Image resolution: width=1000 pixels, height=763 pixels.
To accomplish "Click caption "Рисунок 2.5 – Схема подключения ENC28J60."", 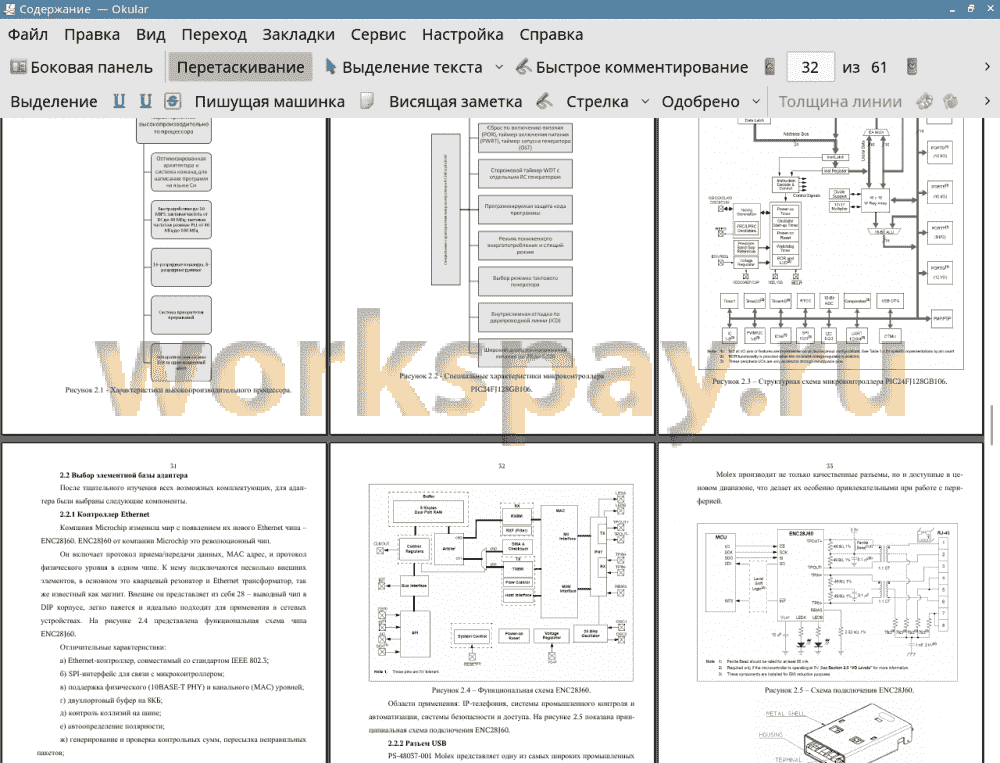I will click(x=839, y=690).
